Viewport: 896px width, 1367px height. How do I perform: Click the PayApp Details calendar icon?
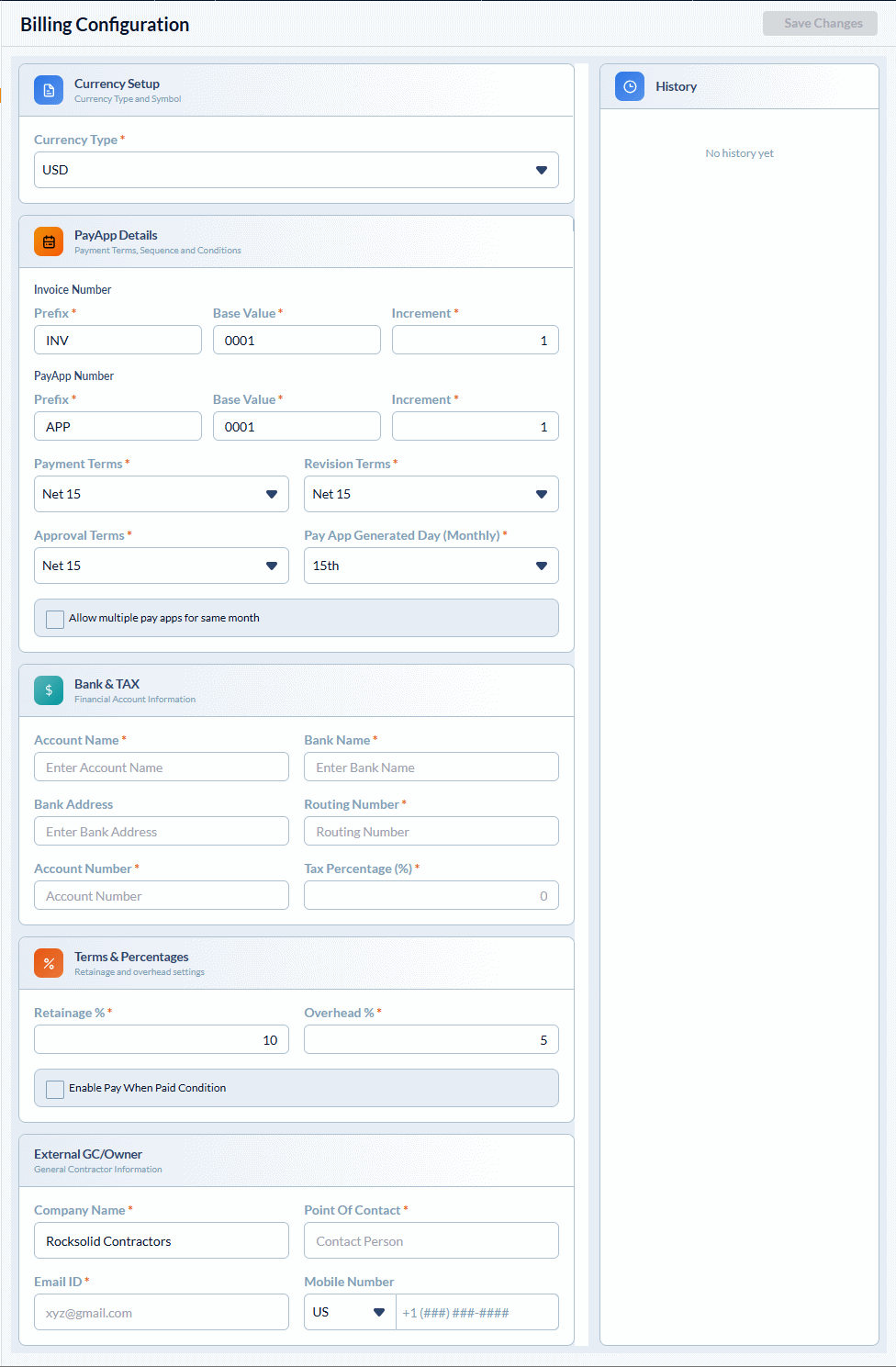[x=49, y=241]
